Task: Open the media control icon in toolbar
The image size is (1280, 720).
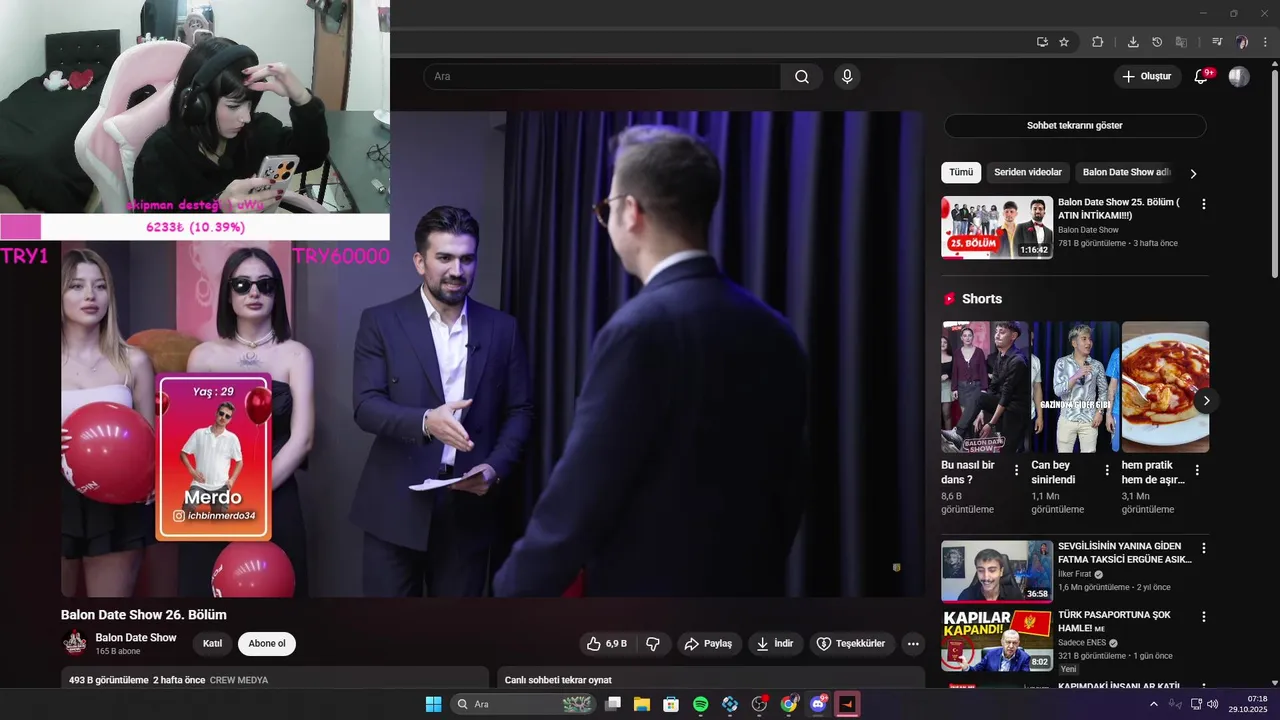Action: (1217, 42)
